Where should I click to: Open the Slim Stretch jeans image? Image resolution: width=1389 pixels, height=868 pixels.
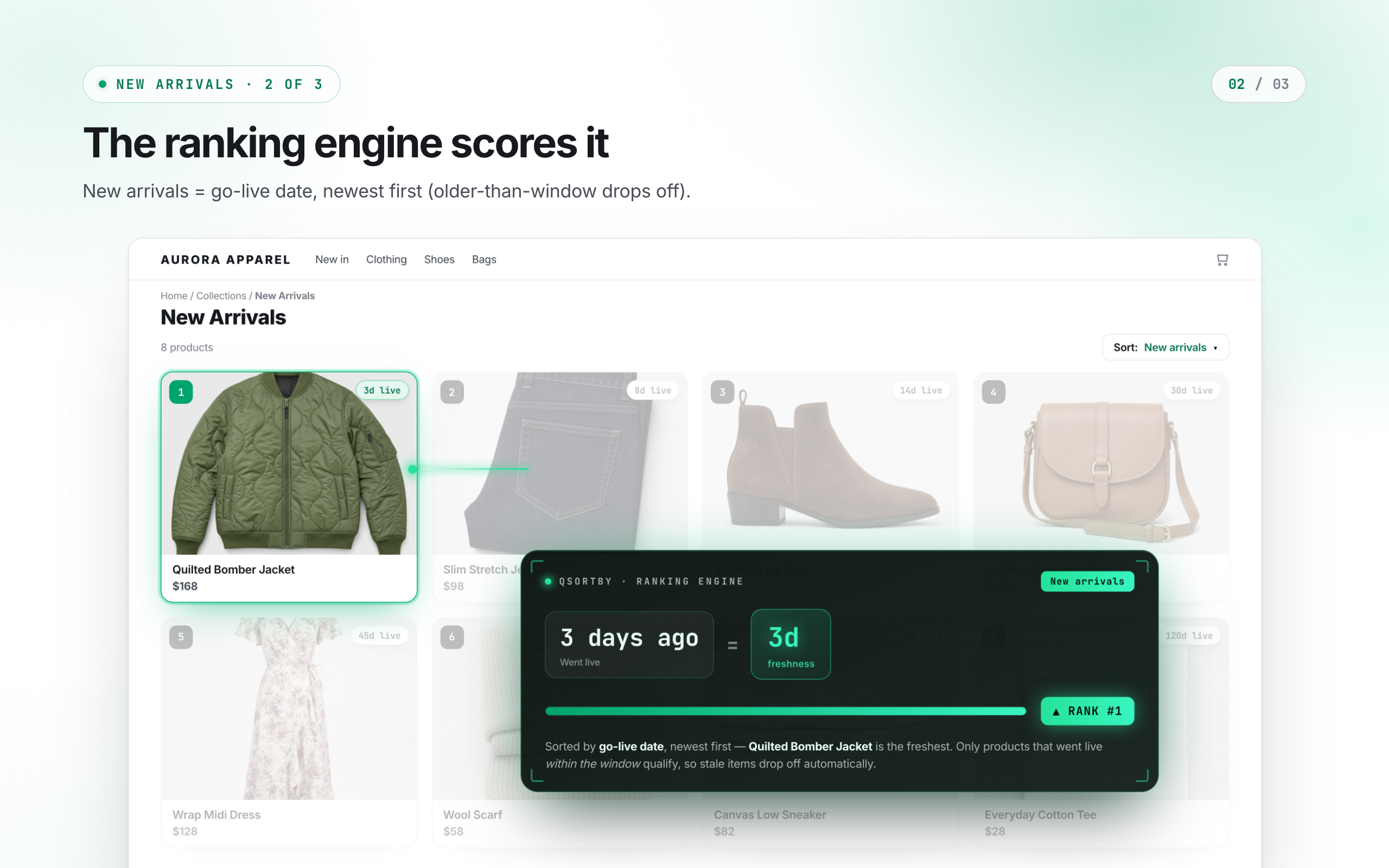point(559,463)
